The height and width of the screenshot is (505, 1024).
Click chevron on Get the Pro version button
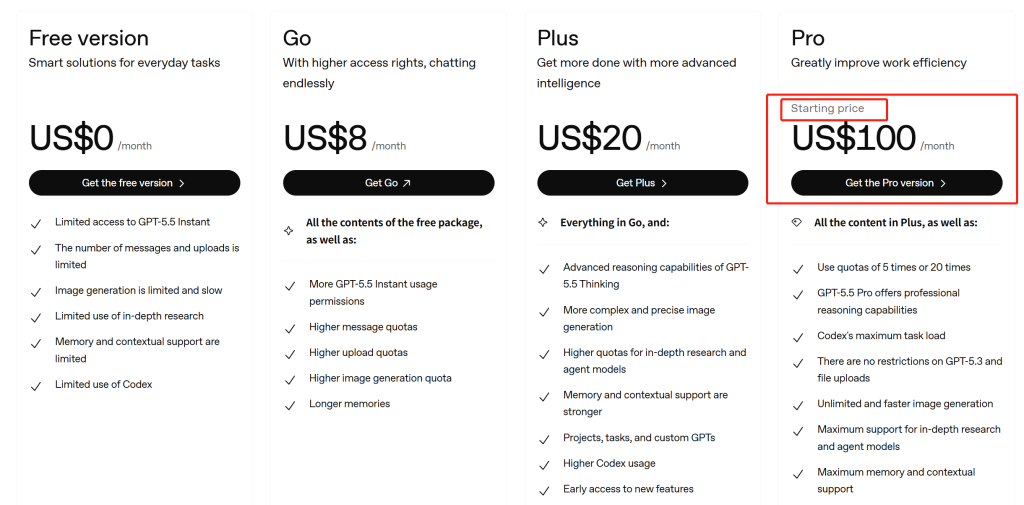(942, 184)
